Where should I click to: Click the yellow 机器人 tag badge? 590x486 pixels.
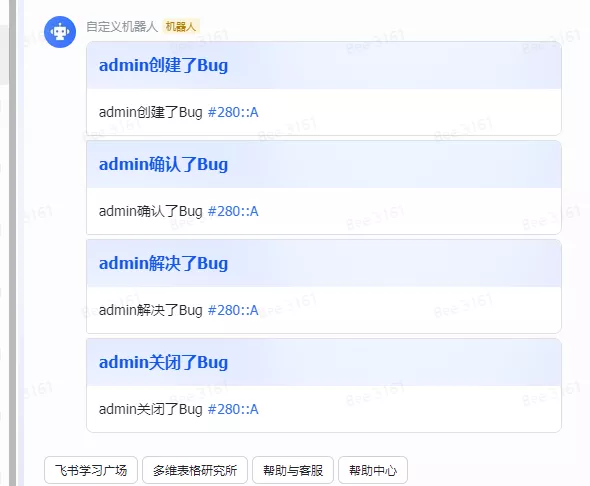181,27
